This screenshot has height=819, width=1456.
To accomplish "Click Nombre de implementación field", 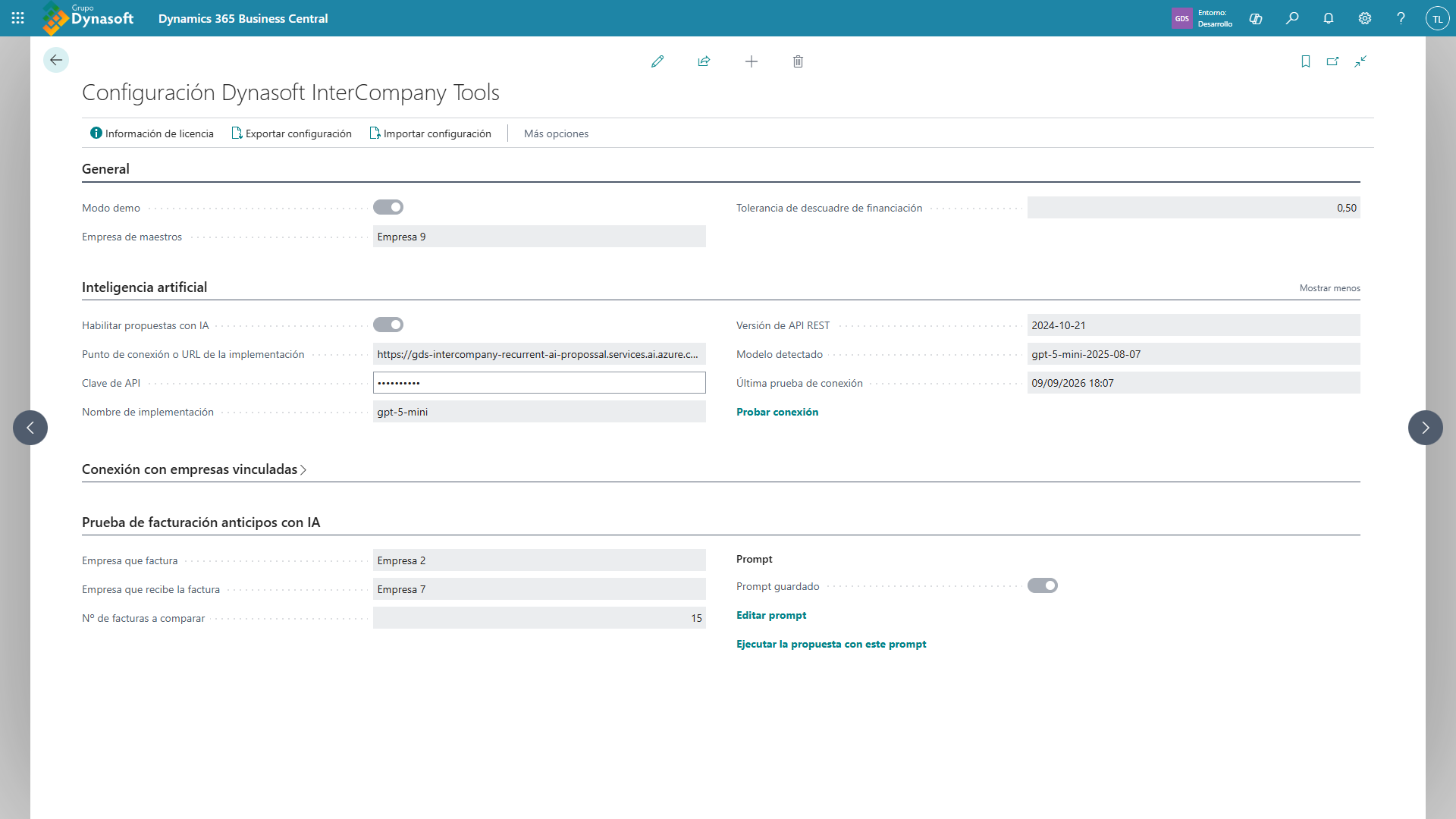I will pyautogui.click(x=539, y=412).
